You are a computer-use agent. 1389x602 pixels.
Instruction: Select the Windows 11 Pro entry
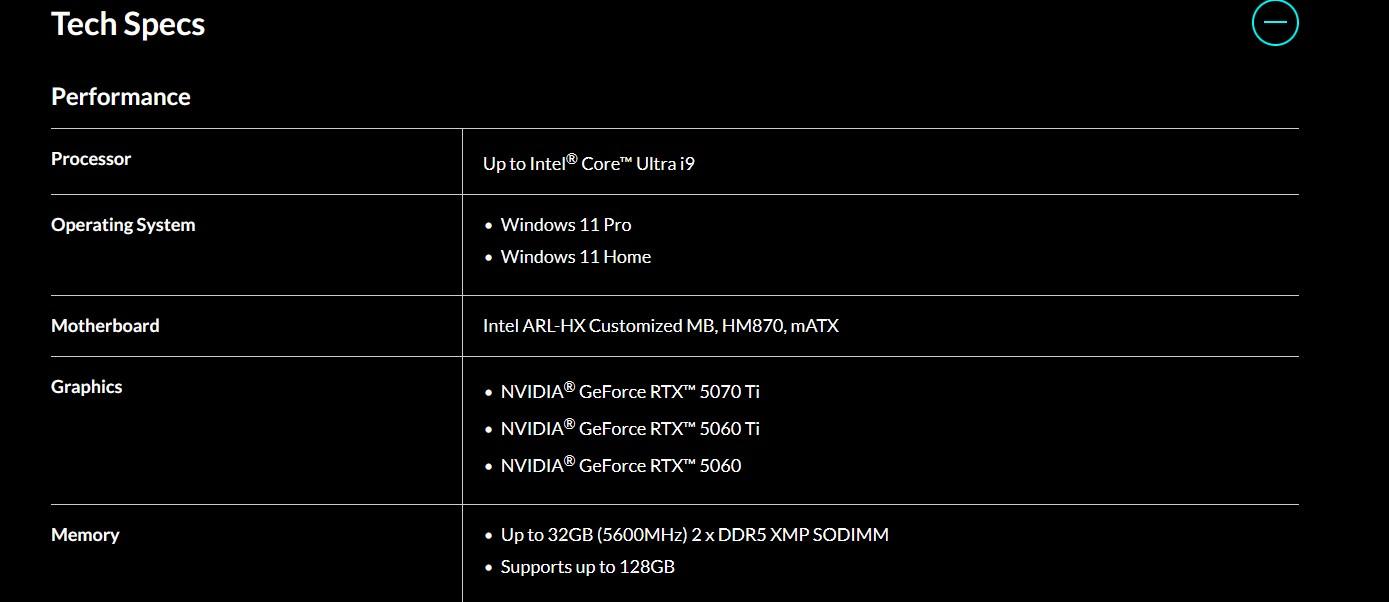point(566,225)
